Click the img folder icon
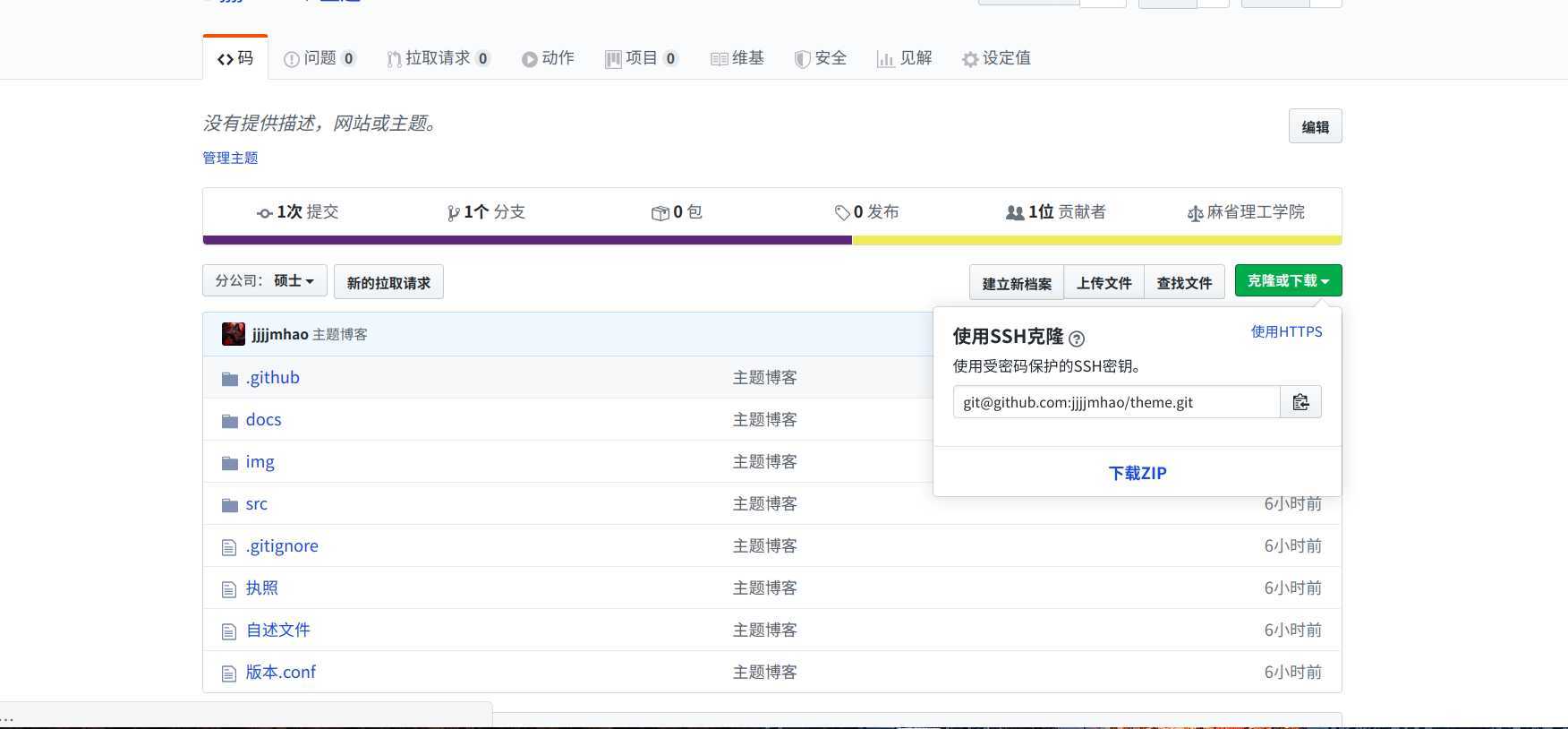 tap(230, 463)
